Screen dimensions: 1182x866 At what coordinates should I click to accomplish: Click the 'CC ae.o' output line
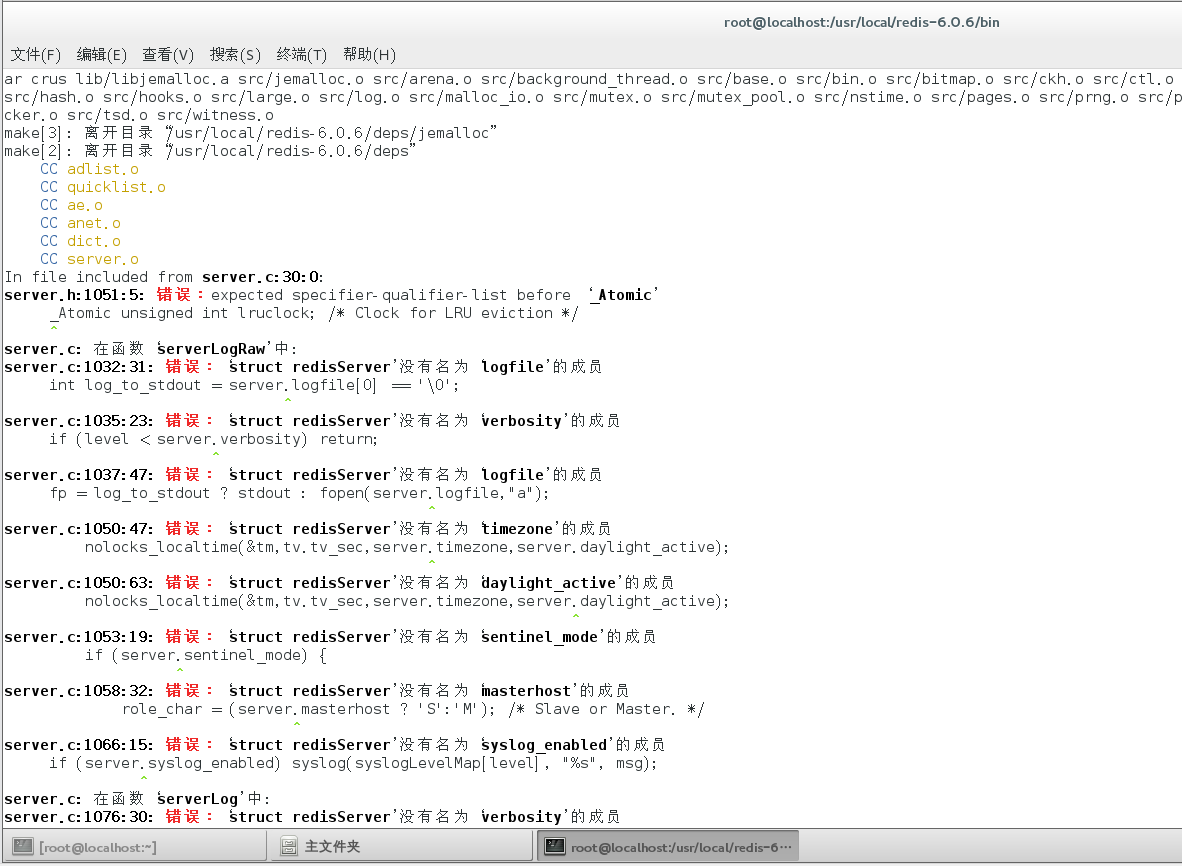pyautogui.click(x=72, y=205)
